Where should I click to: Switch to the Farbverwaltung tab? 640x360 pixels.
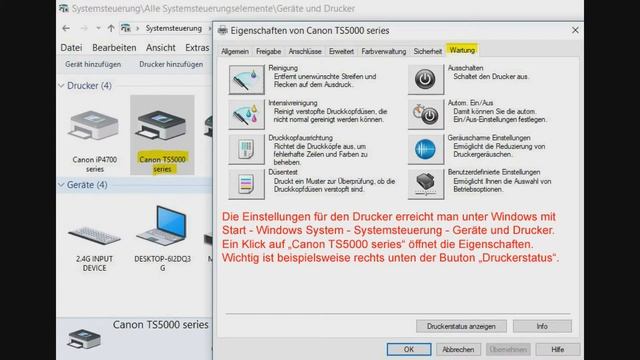[x=384, y=51]
